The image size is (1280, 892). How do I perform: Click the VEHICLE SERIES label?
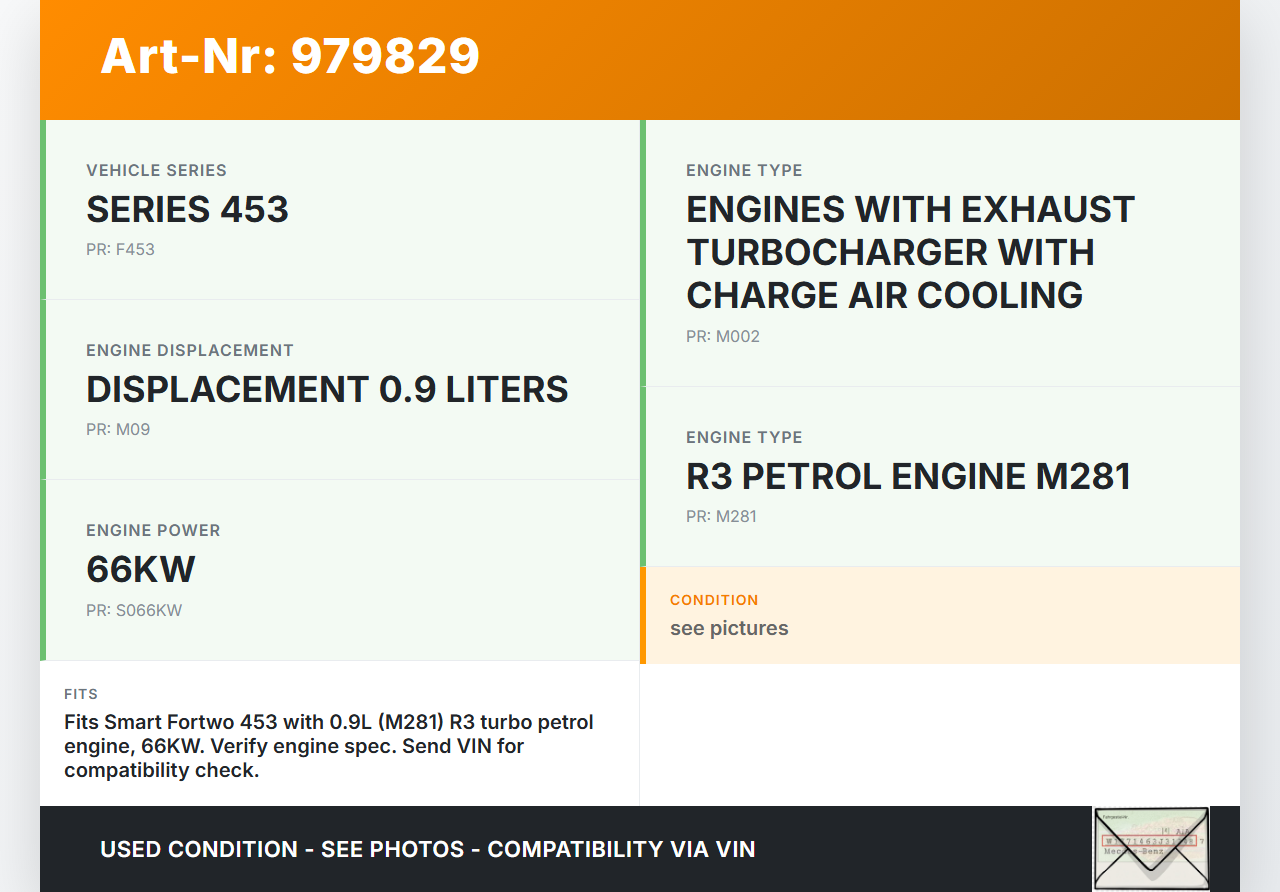point(156,170)
